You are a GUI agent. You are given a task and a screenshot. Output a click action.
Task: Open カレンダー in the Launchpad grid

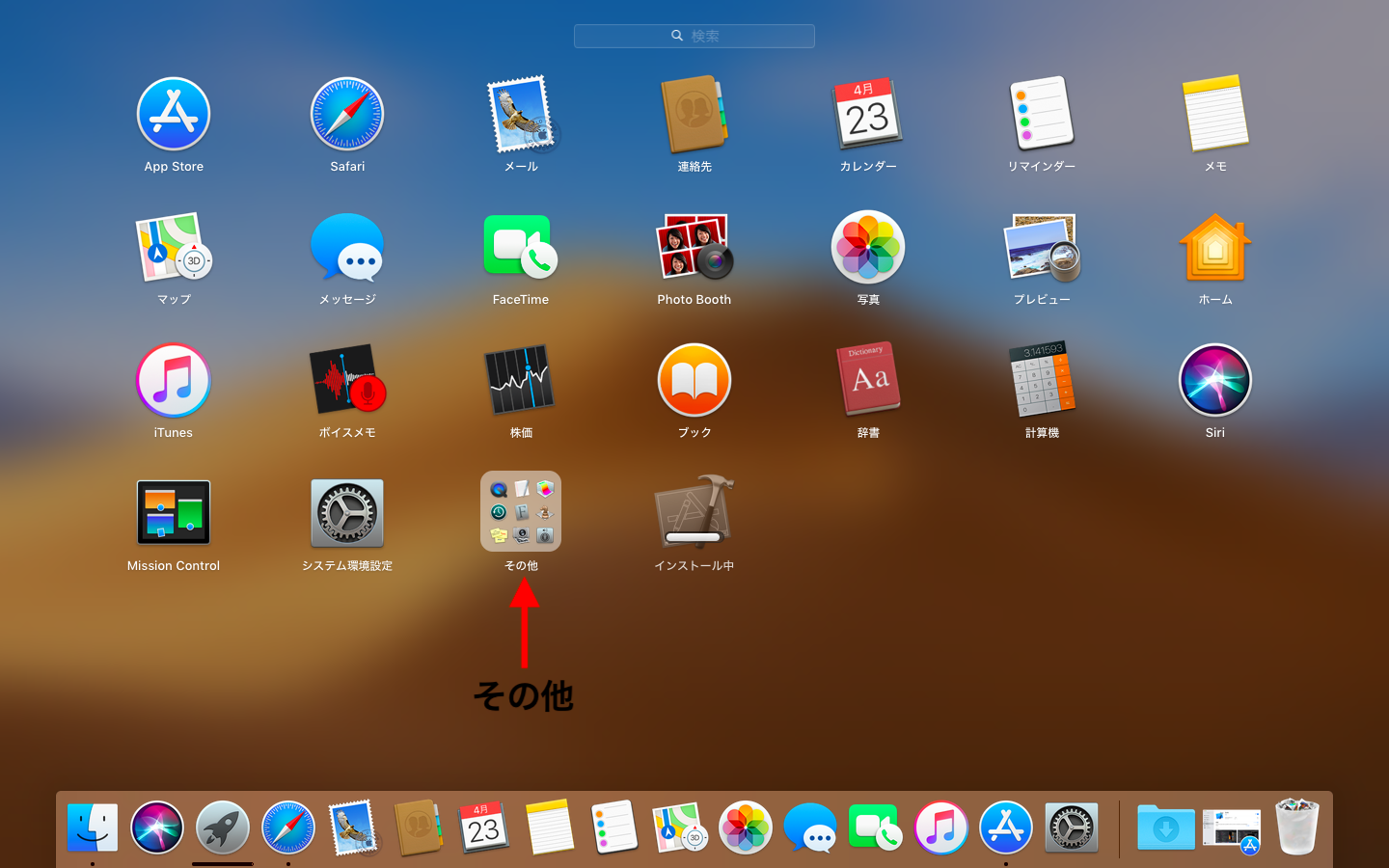pyautogui.click(x=868, y=114)
